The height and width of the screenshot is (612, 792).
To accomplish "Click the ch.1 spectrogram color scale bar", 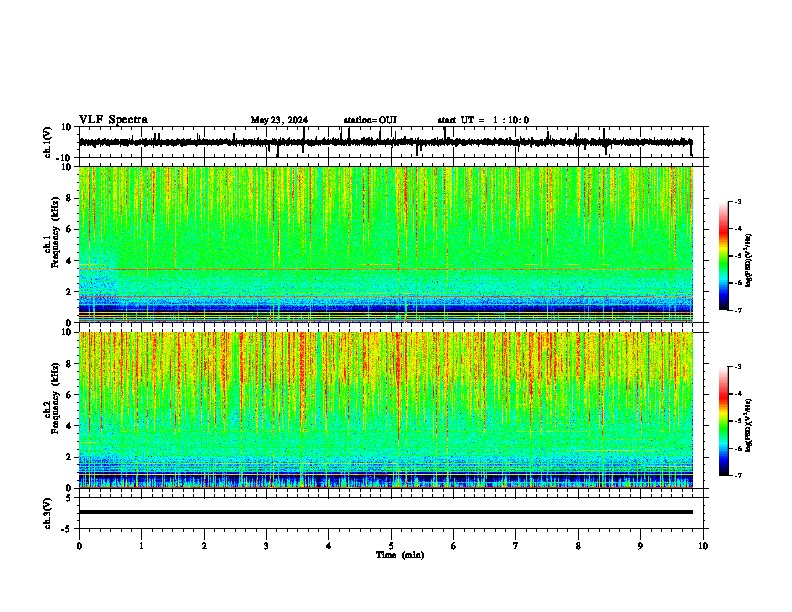I will [x=723, y=256].
